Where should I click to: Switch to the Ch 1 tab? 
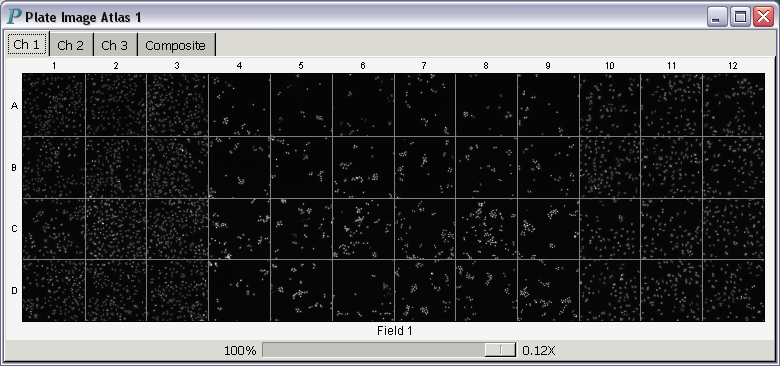[27, 45]
